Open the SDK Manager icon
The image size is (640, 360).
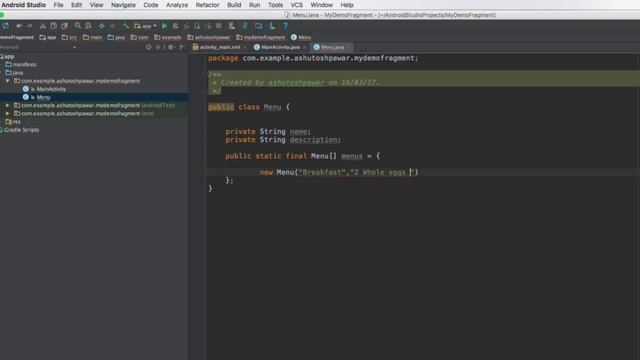(272, 26)
